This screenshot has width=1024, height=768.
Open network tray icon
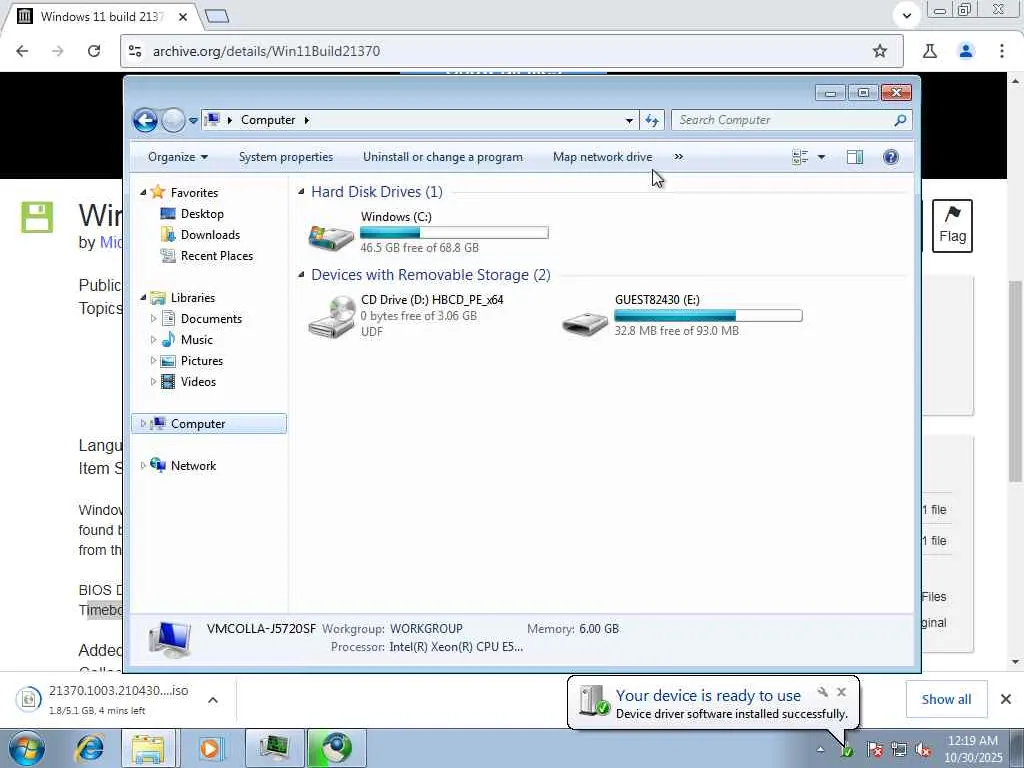(x=899, y=750)
